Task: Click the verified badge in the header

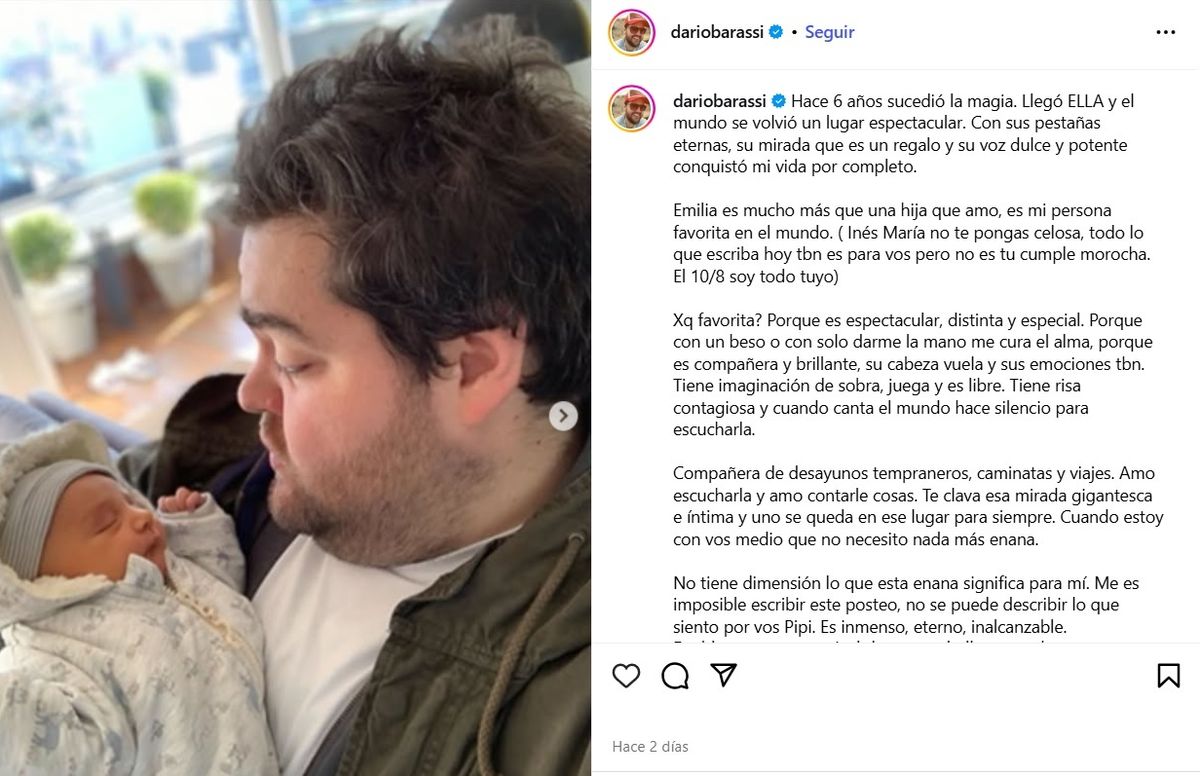Action: (x=775, y=32)
